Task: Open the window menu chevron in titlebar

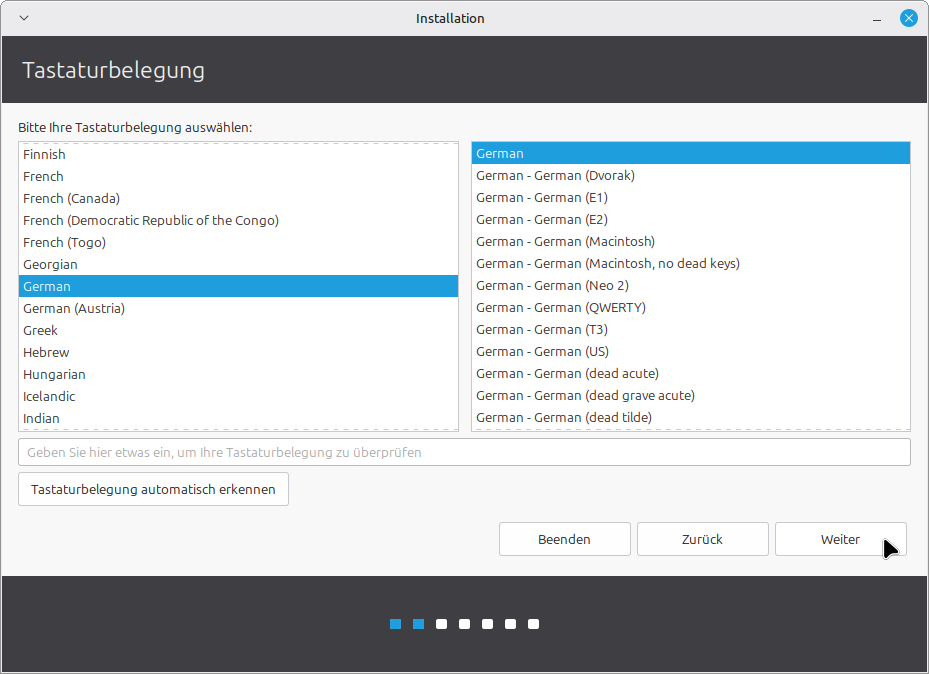Action: click(x=24, y=18)
